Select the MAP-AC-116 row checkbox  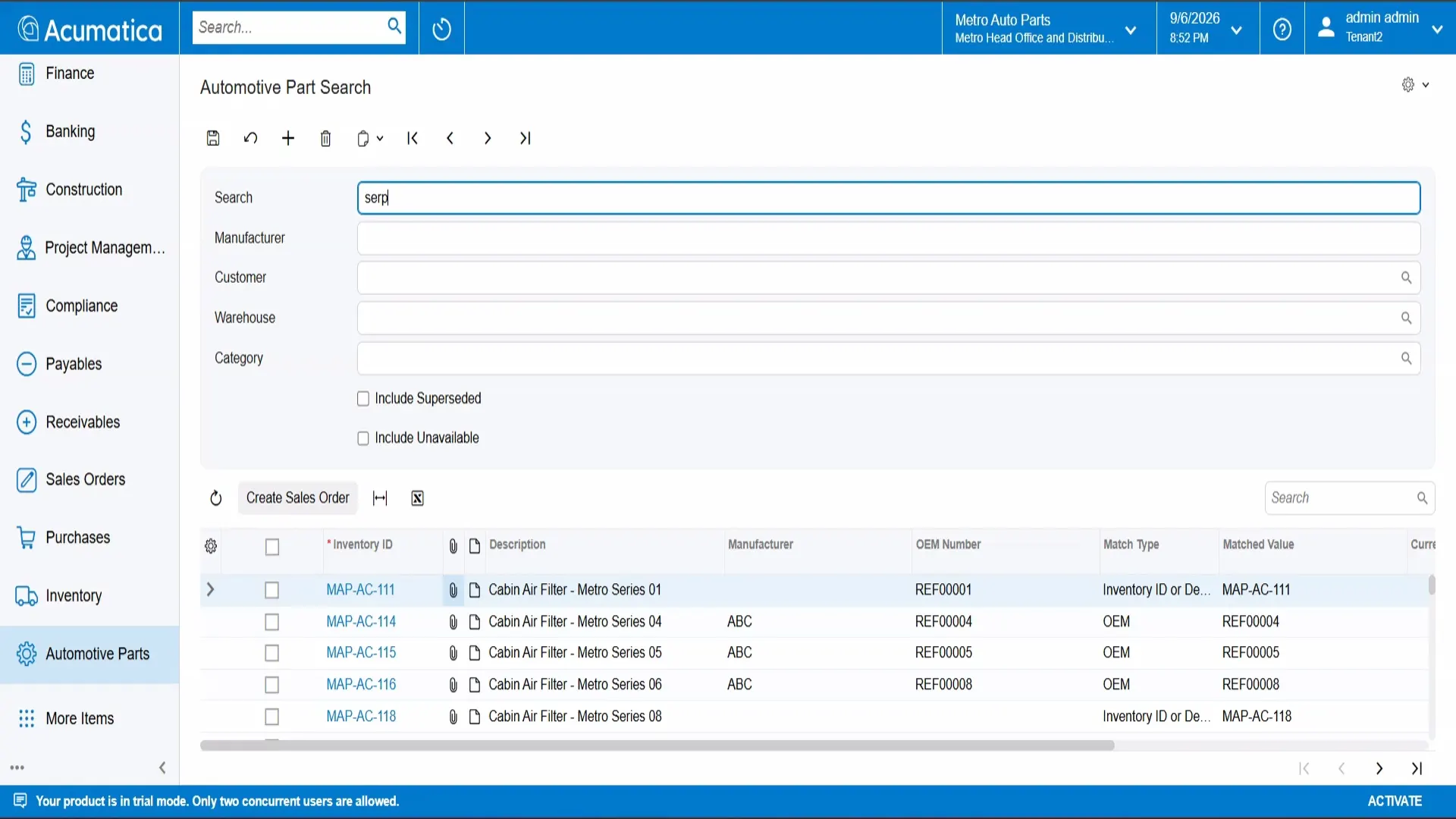point(272,685)
